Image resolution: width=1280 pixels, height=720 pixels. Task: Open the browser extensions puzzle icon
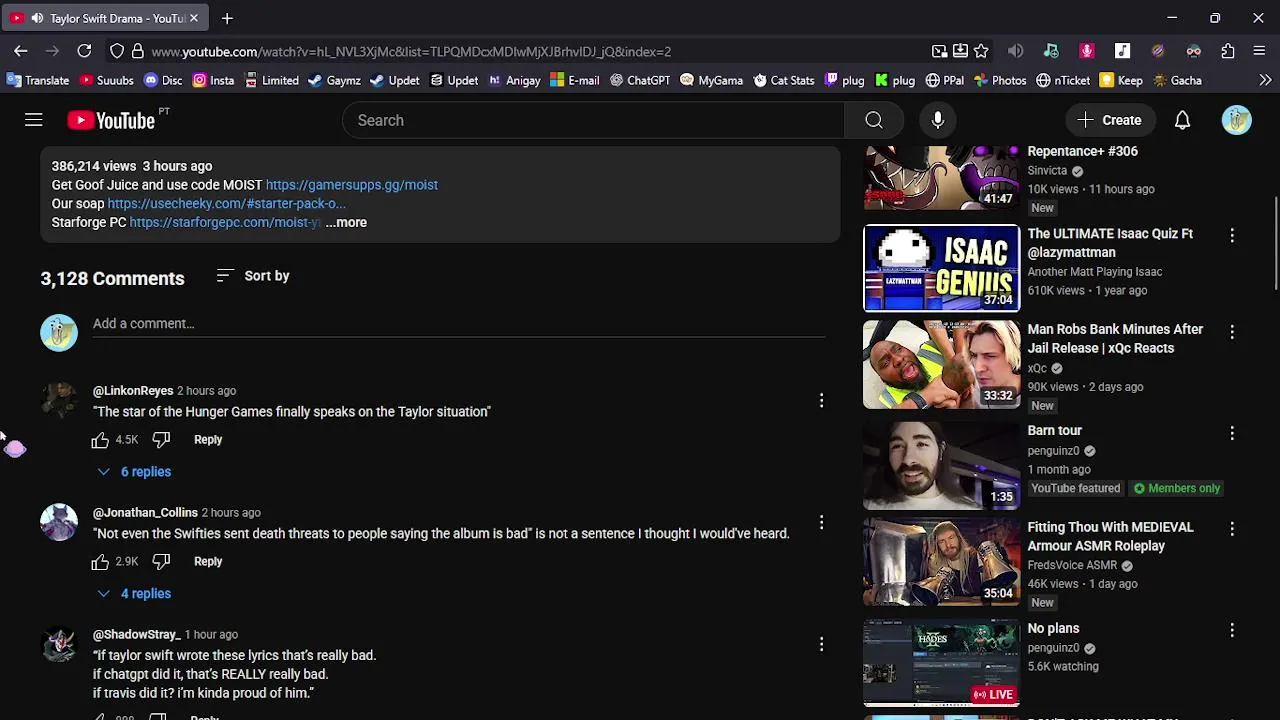click(x=1228, y=51)
